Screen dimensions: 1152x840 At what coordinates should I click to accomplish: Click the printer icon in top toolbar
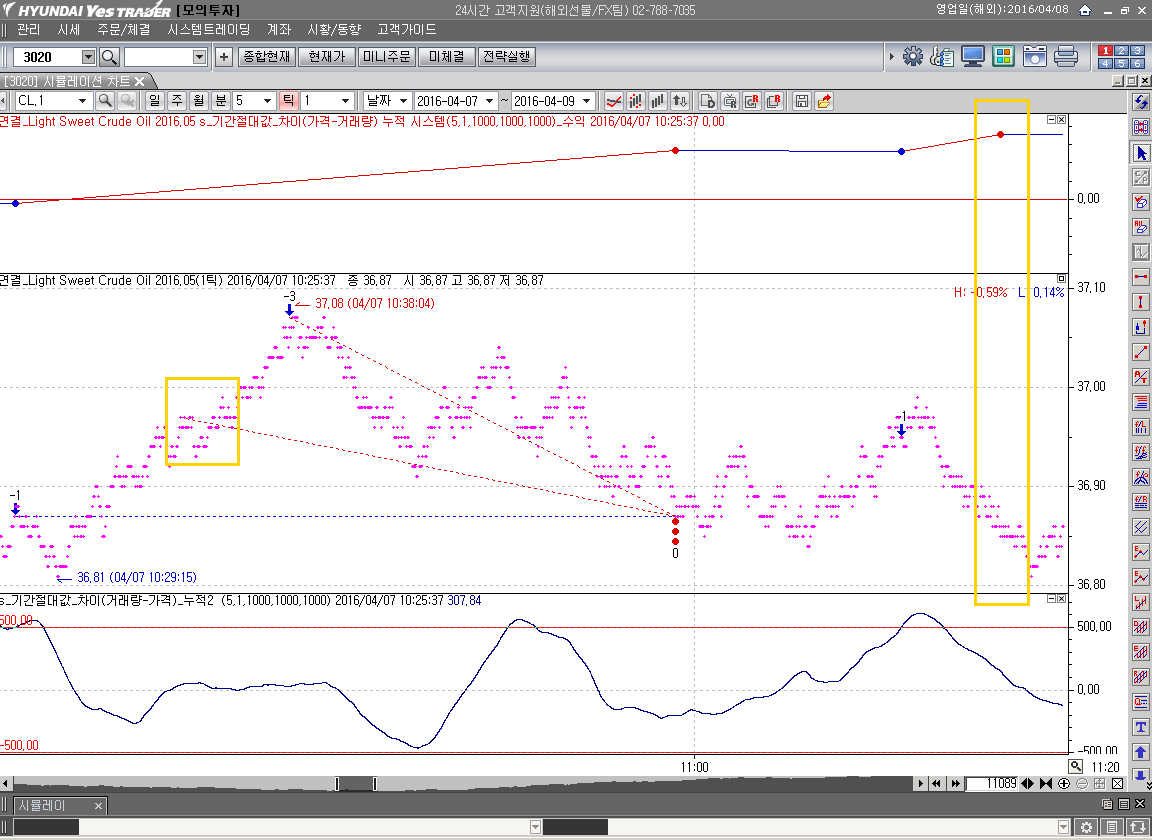click(x=1065, y=56)
